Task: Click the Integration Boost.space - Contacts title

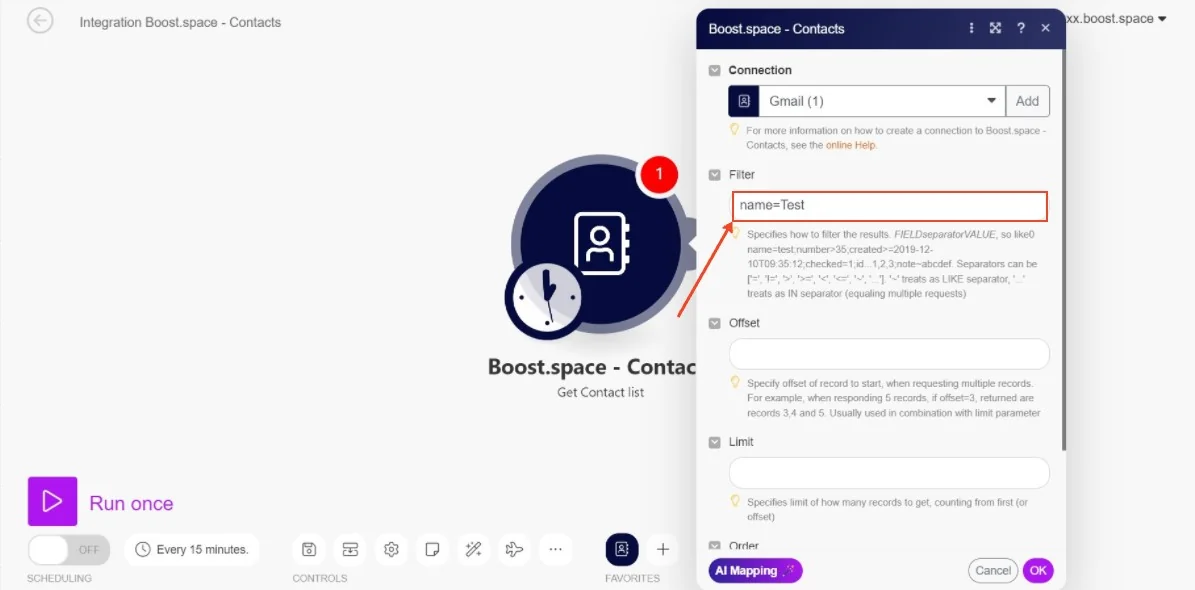Action: (180, 22)
